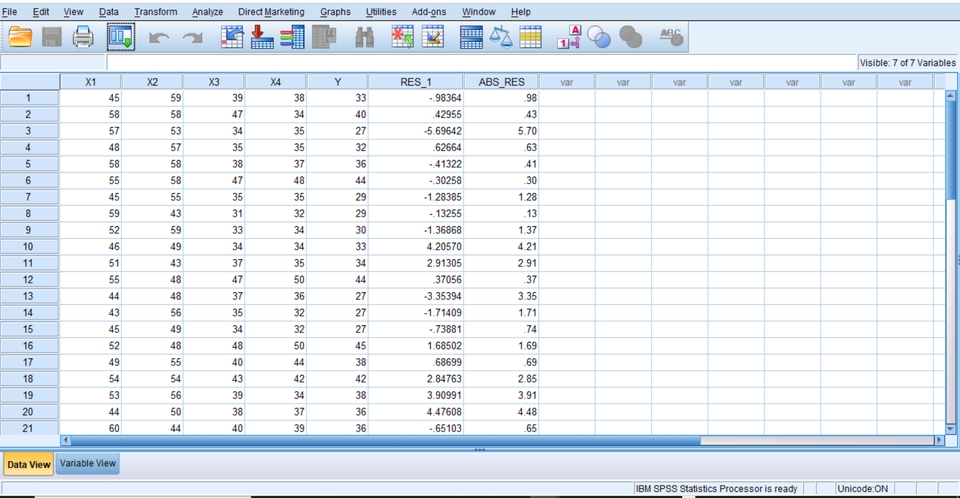Click the Redo arrow icon
The height and width of the screenshot is (498, 960).
pos(193,38)
